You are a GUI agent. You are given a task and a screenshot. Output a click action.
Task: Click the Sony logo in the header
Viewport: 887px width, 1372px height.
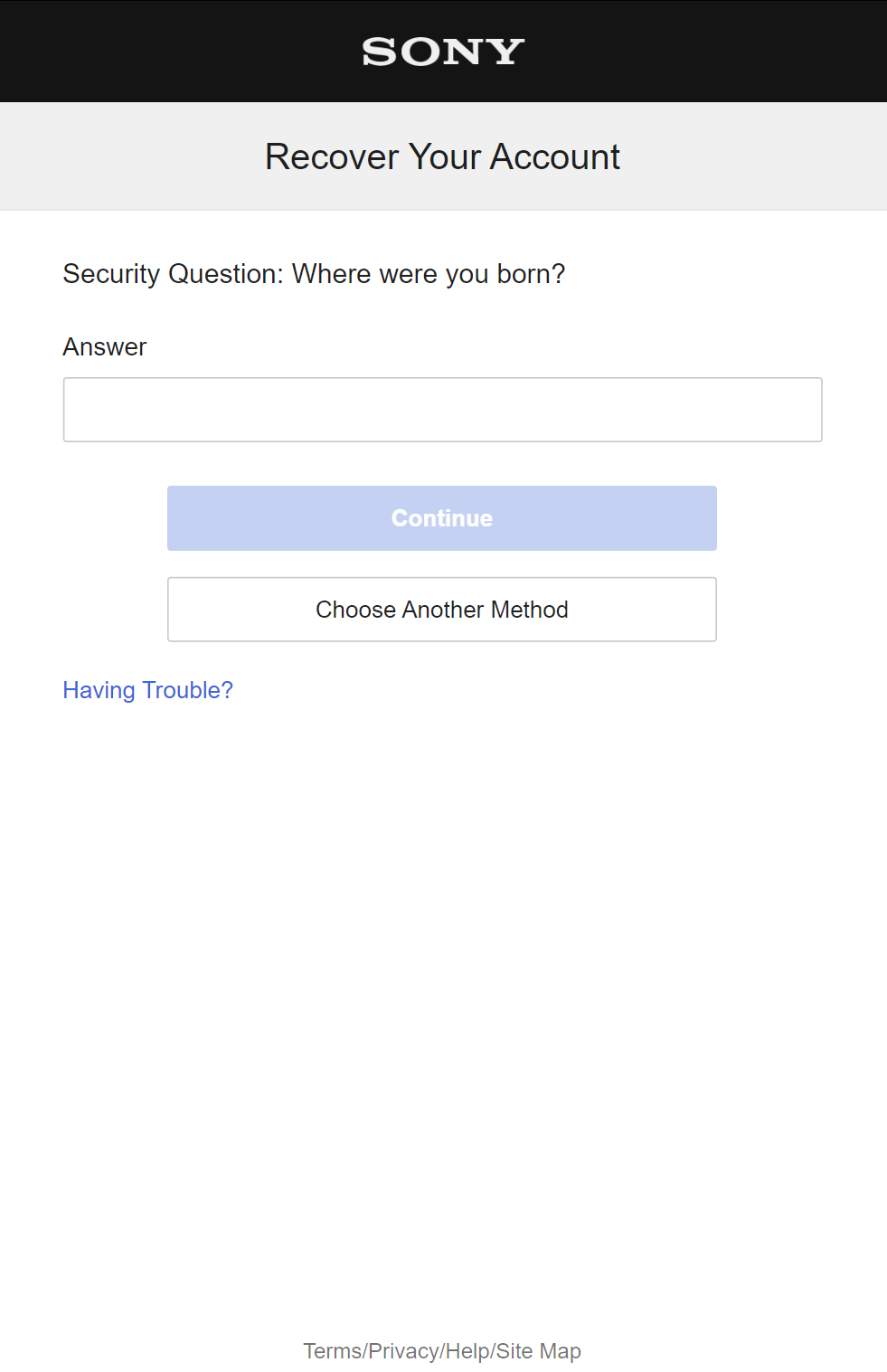click(443, 52)
